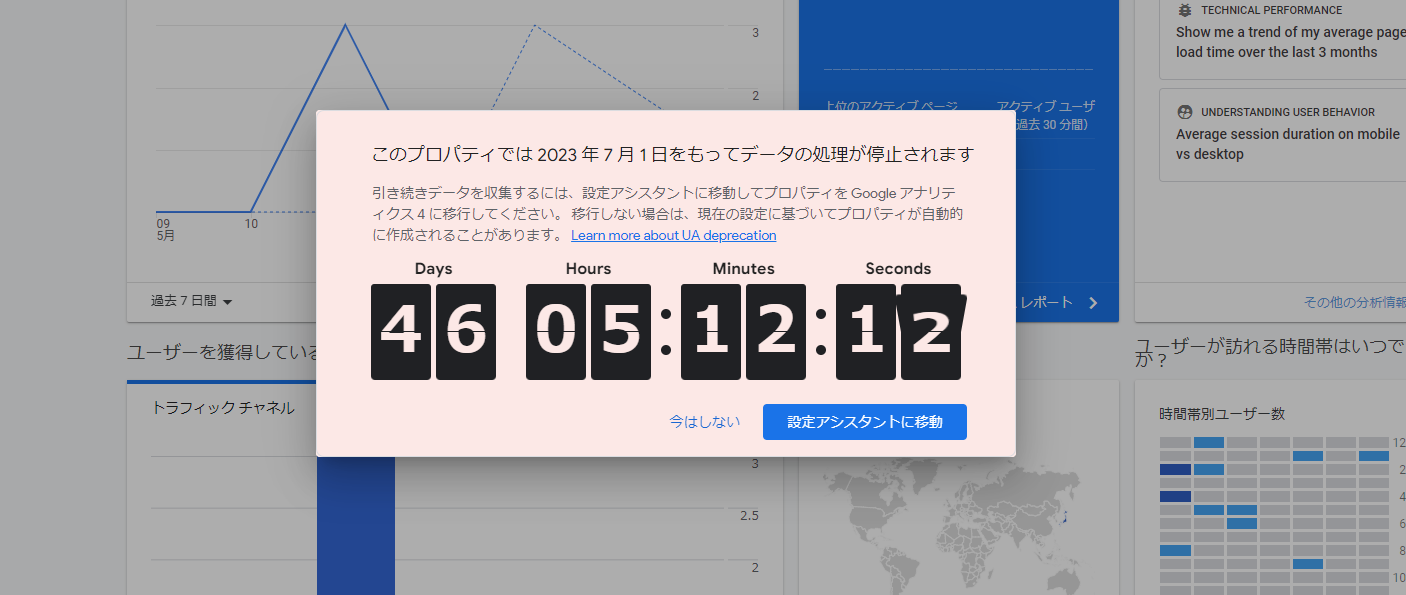Click the 09 5月 date label on chart axis
The image size is (1406, 595).
[x=165, y=230]
